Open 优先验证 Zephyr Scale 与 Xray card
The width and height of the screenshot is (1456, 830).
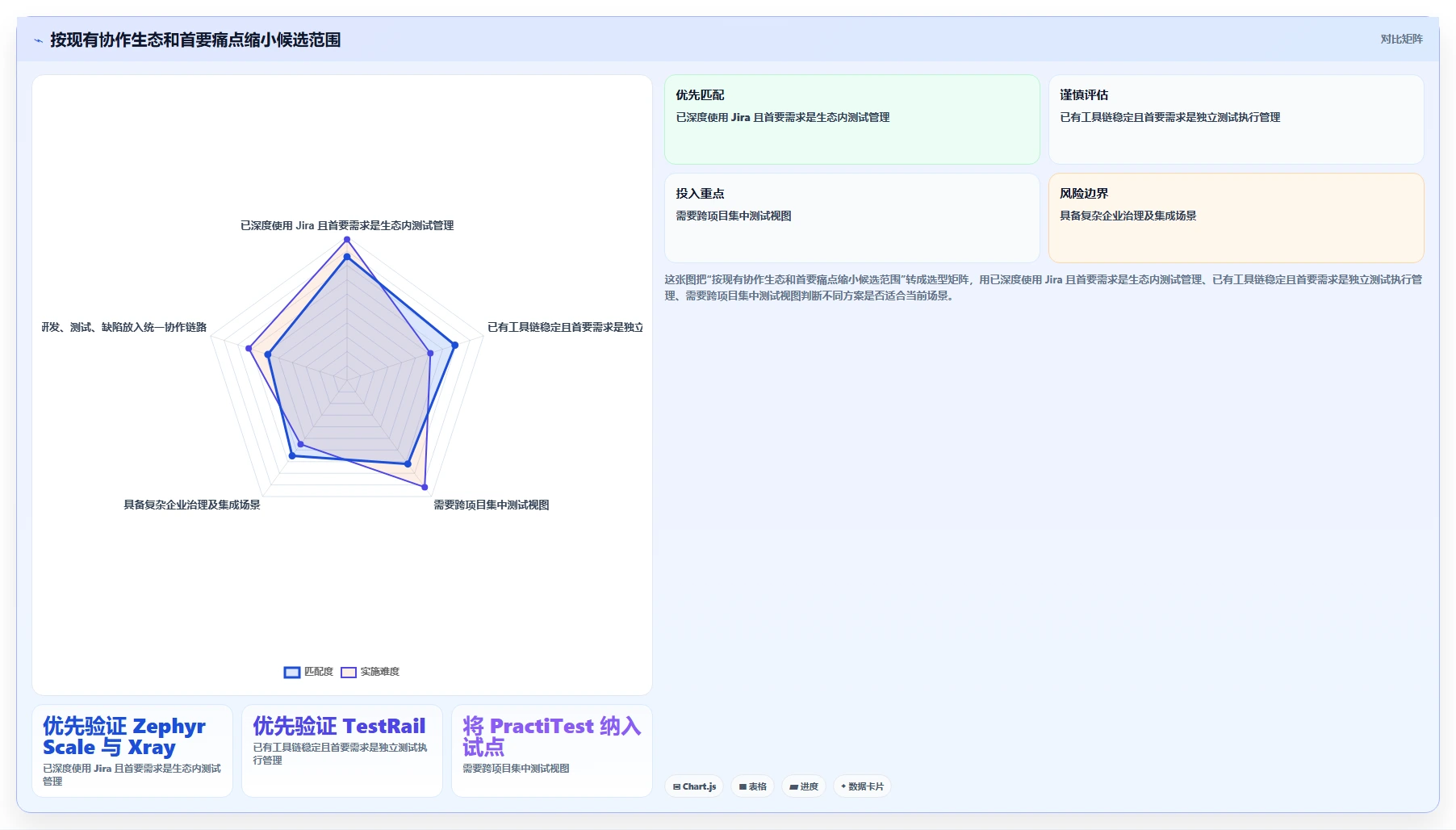coord(132,751)
